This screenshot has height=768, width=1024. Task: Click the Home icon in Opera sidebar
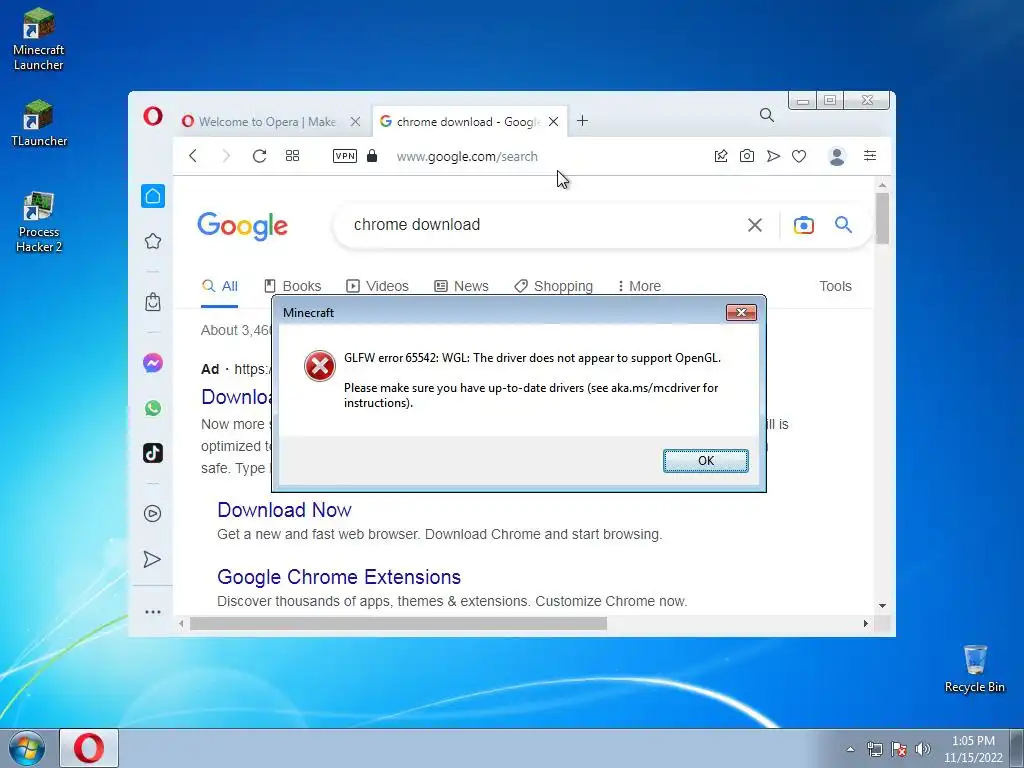pyautogui.click(x=153, y=196)
